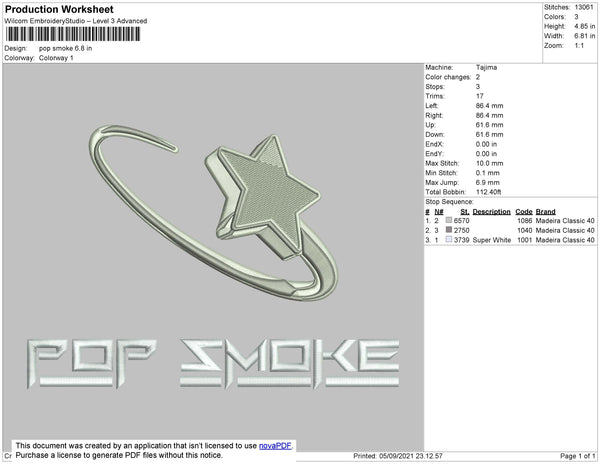Click the 'Printed: 05/09/2021 23.12.57' footer
This screenshot has width=600, height=464.
(x=398, y=456)
